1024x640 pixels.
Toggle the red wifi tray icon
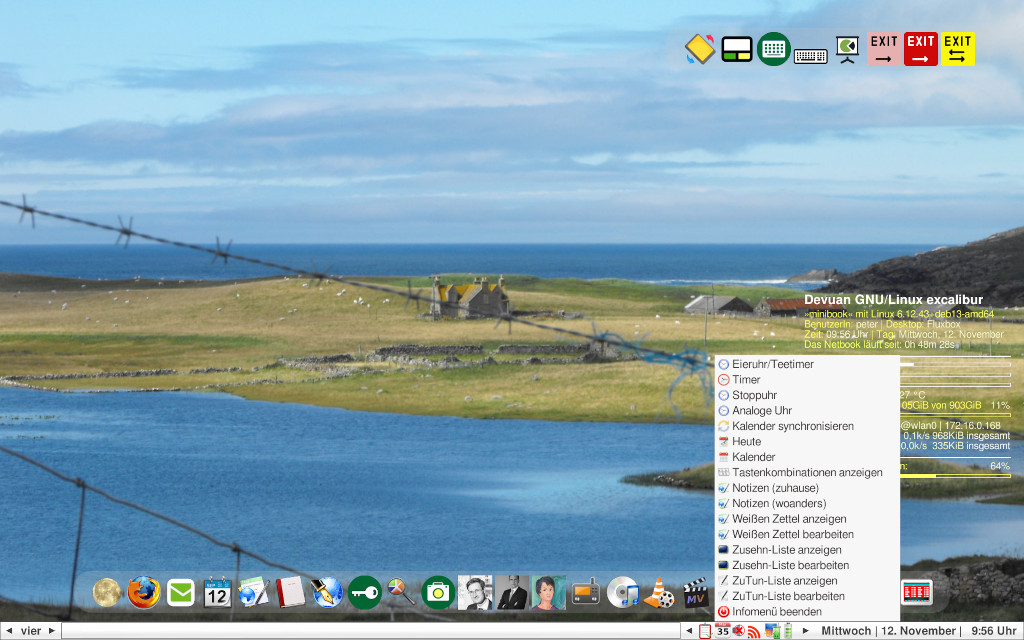point(754,631)
